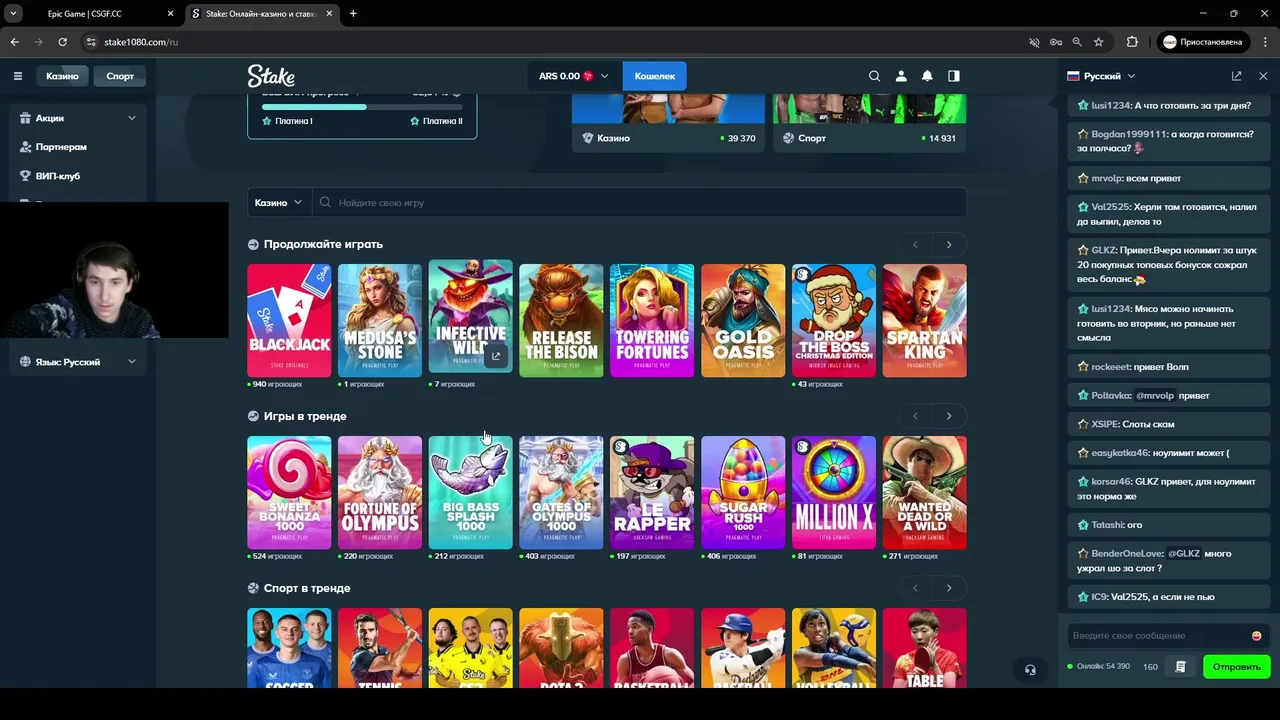Screen dimensions: 1280x720
Task: Click the Приостановлена profile button
Action: (x=1202, y=42)
